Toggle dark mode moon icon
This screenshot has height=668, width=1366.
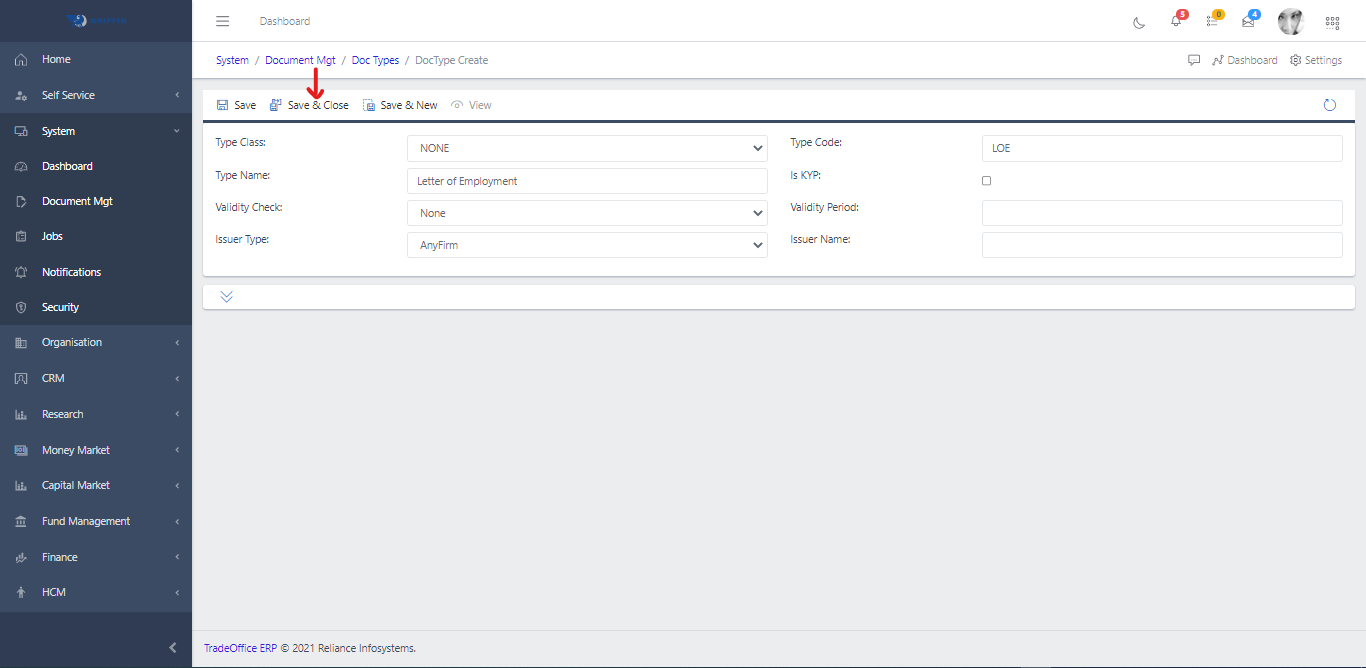[x=1139, y=22]
